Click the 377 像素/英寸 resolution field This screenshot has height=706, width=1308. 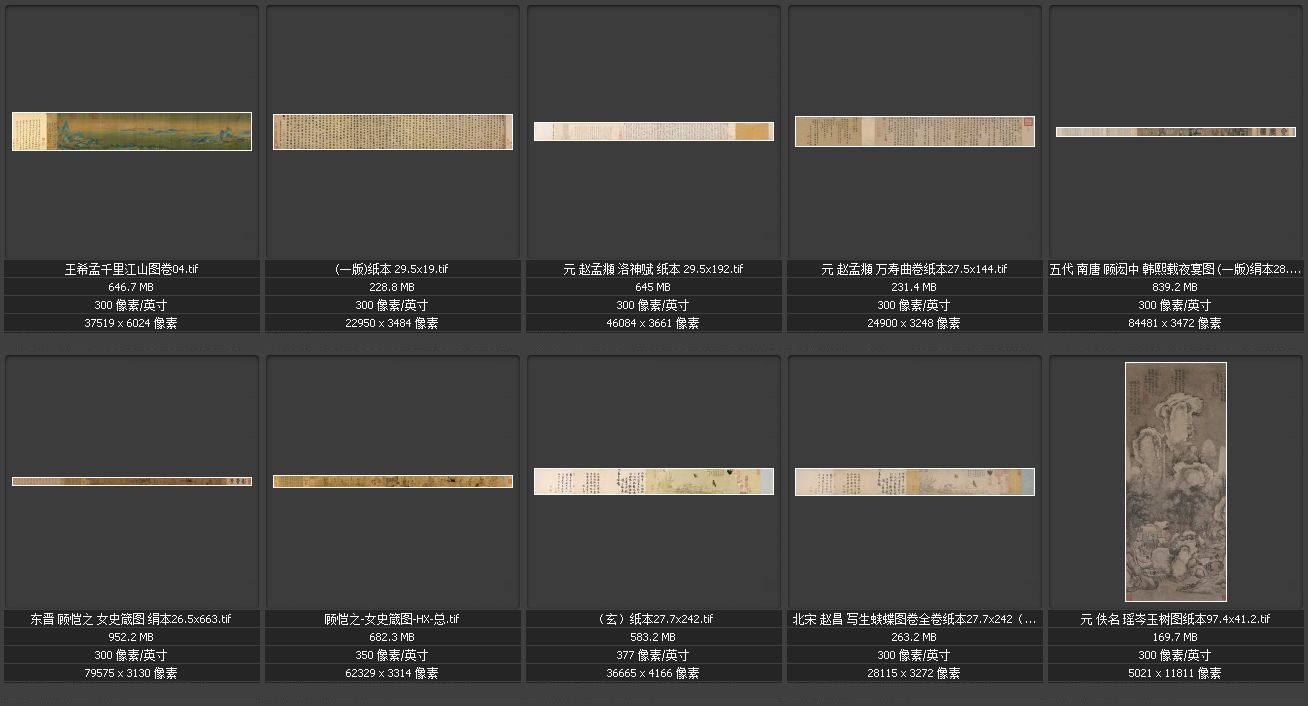(x=653, y=655)
